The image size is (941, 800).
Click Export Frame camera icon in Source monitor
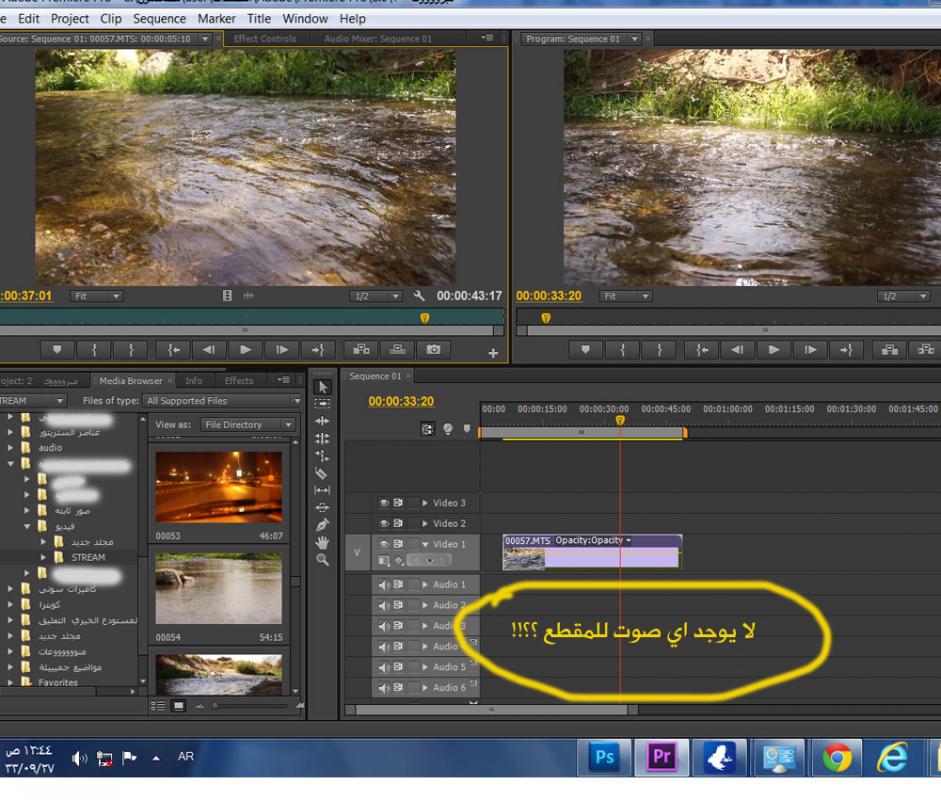coord(433,350)
